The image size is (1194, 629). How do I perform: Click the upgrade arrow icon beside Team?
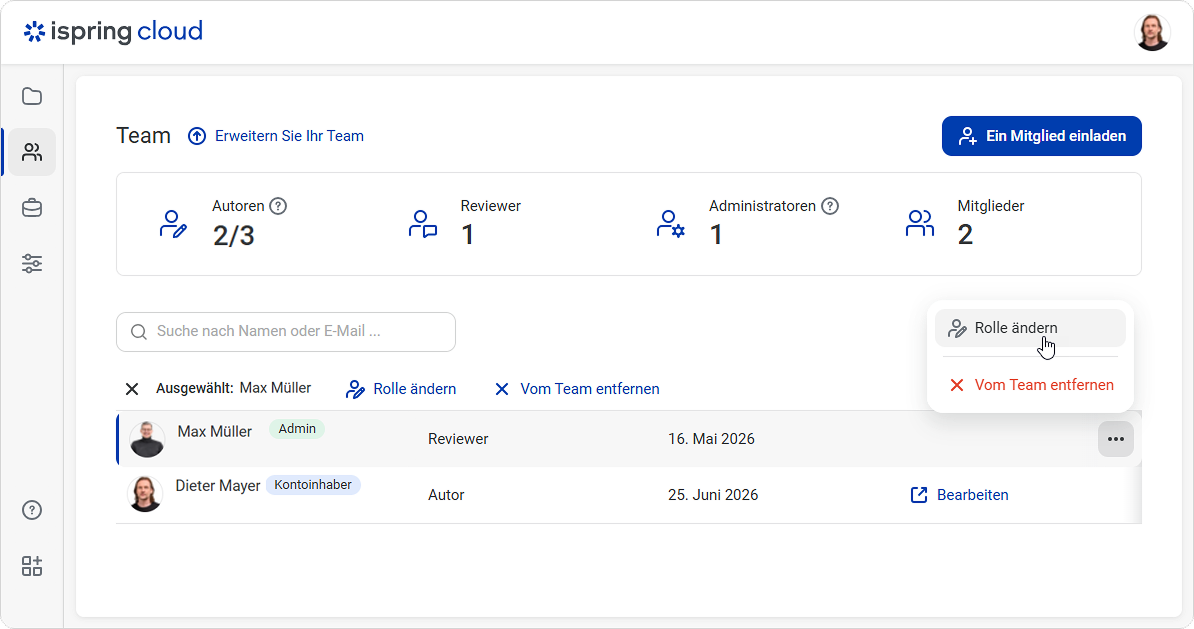click(x=197, y=136)
